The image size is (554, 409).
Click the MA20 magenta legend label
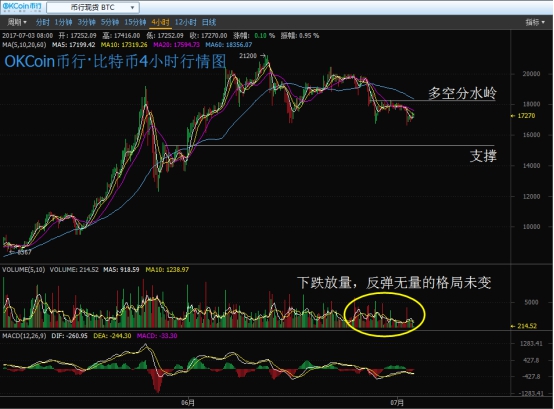click(176, 45)
